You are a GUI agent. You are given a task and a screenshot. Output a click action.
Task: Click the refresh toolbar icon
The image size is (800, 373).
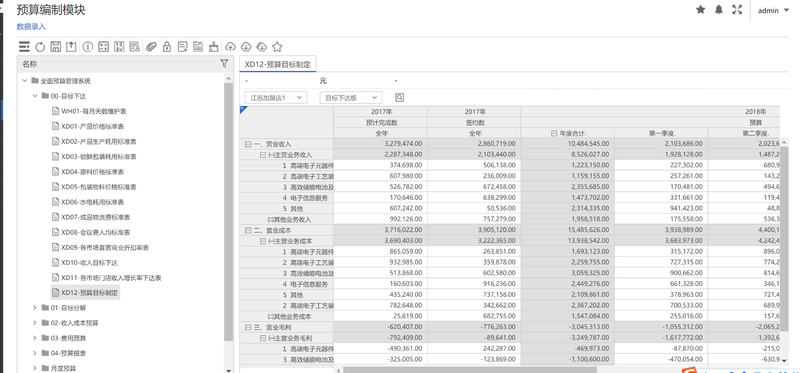tap(40, 47)
